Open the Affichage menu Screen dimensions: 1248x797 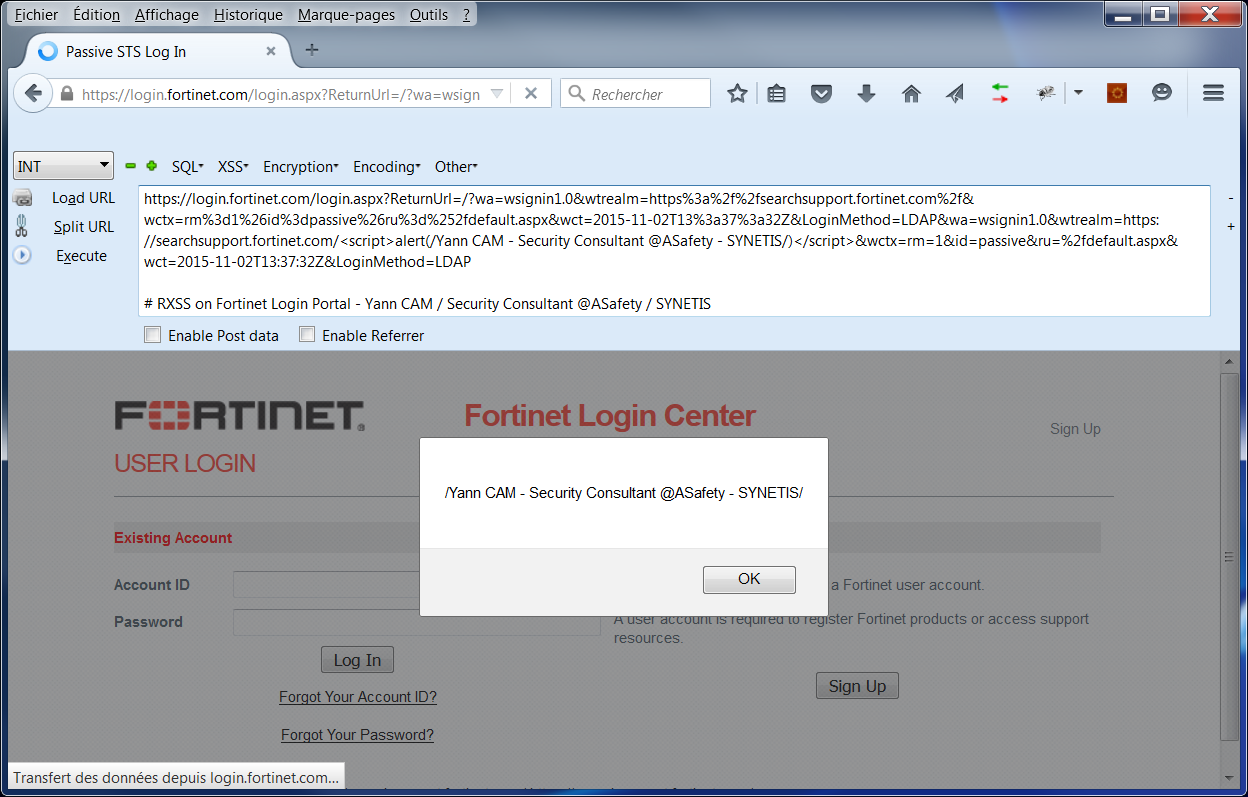(167, 15)
